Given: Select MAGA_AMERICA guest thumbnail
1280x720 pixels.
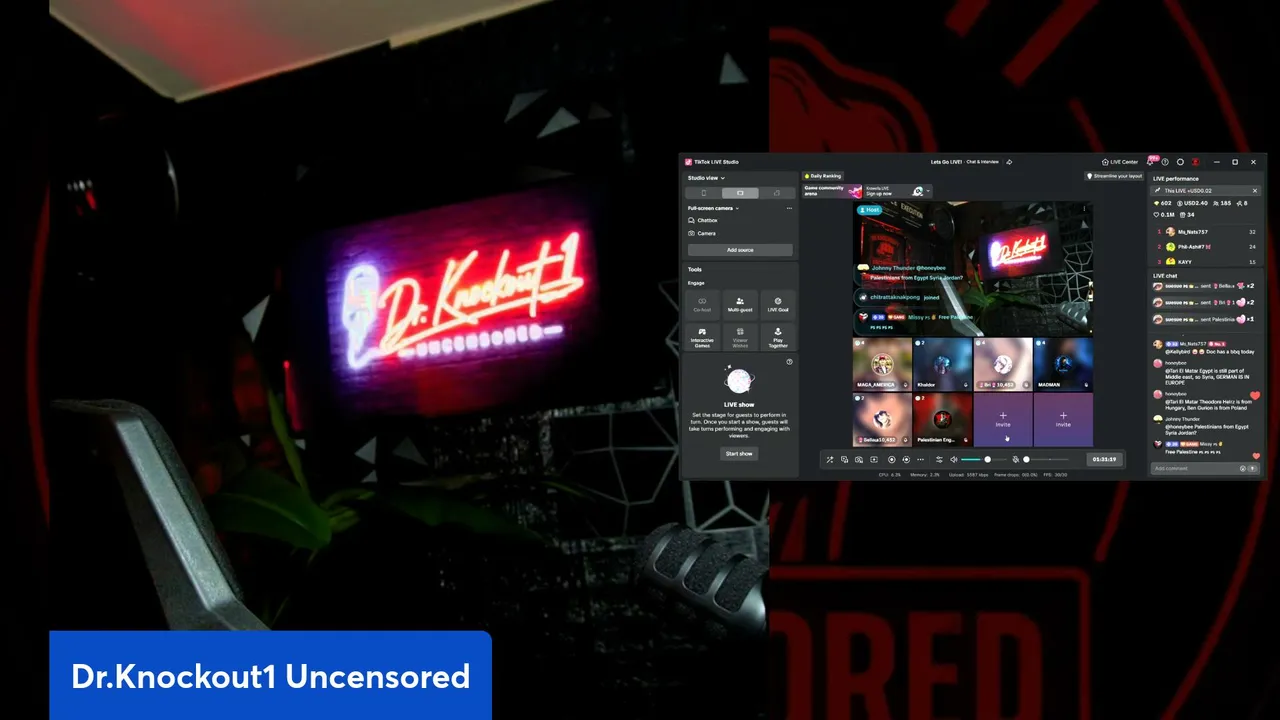Looking at the screenshot, I should click(x=882, y=364).
